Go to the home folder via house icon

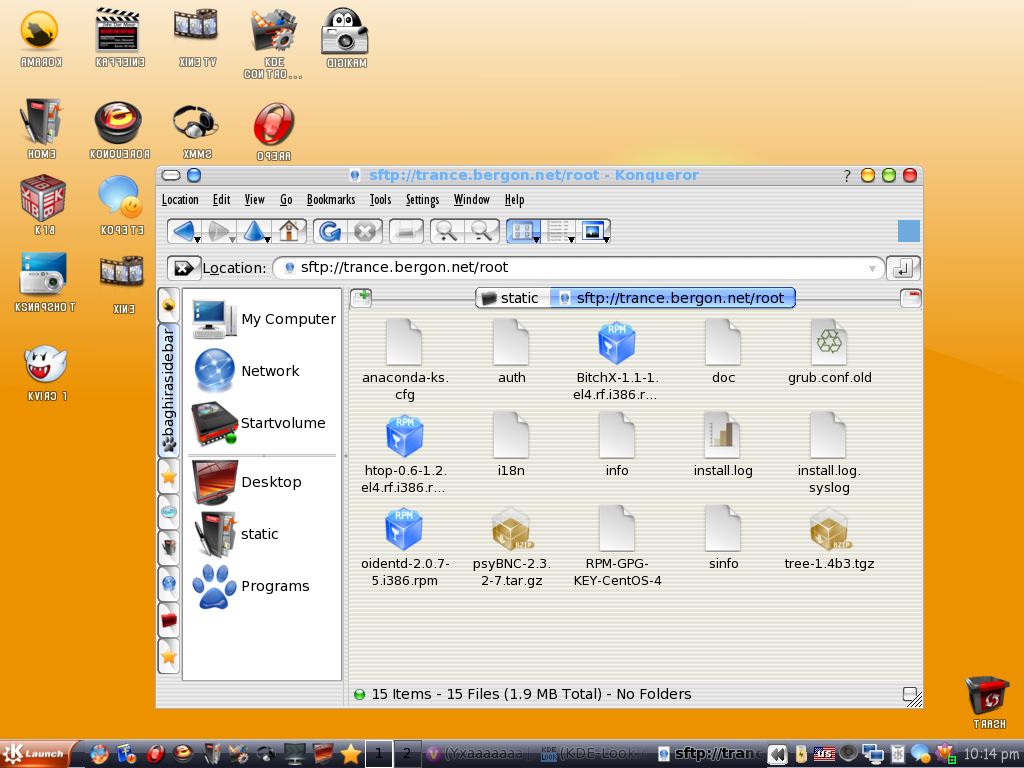click(x=289, y=231)
